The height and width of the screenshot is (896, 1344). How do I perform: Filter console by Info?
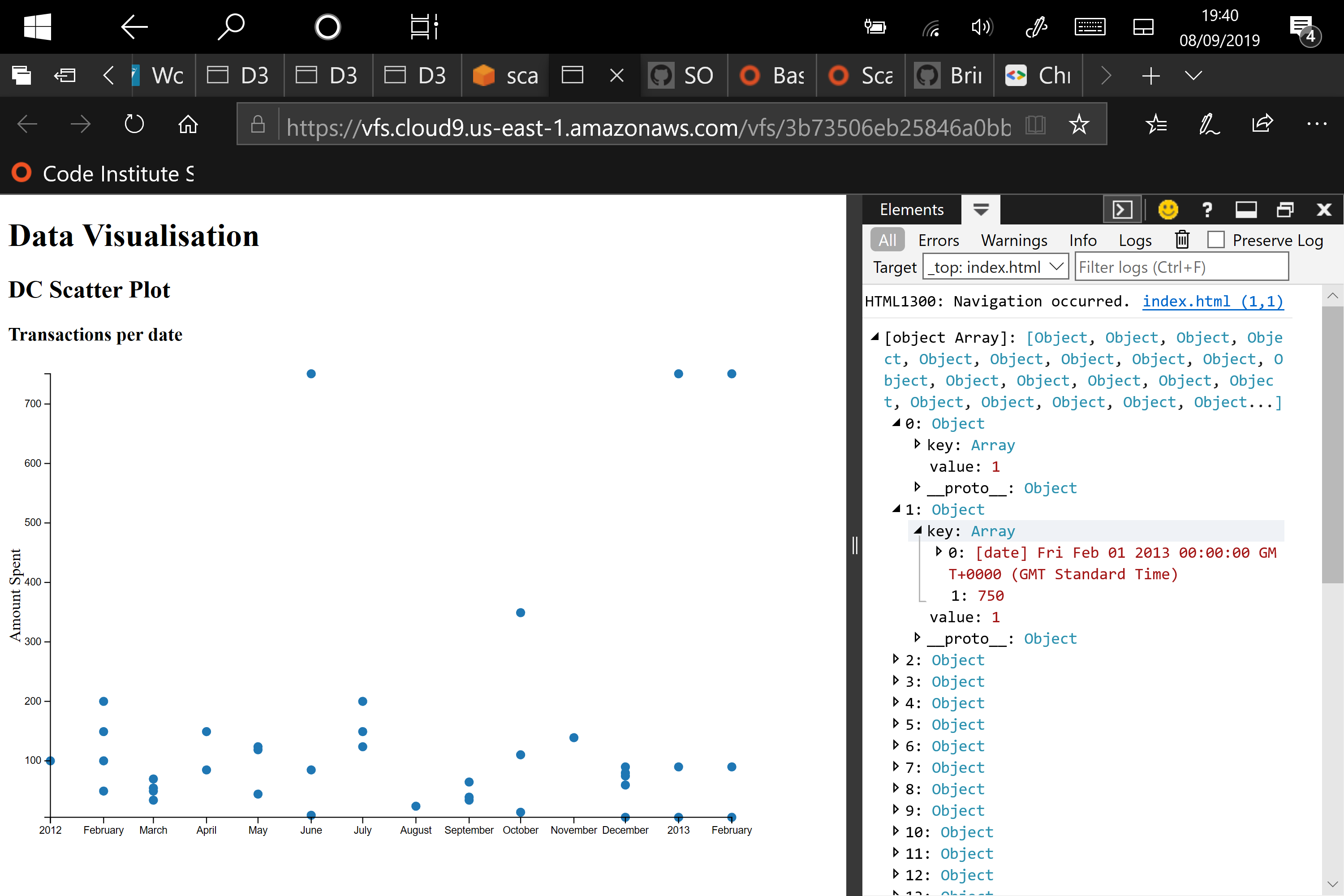point(1082,240)
